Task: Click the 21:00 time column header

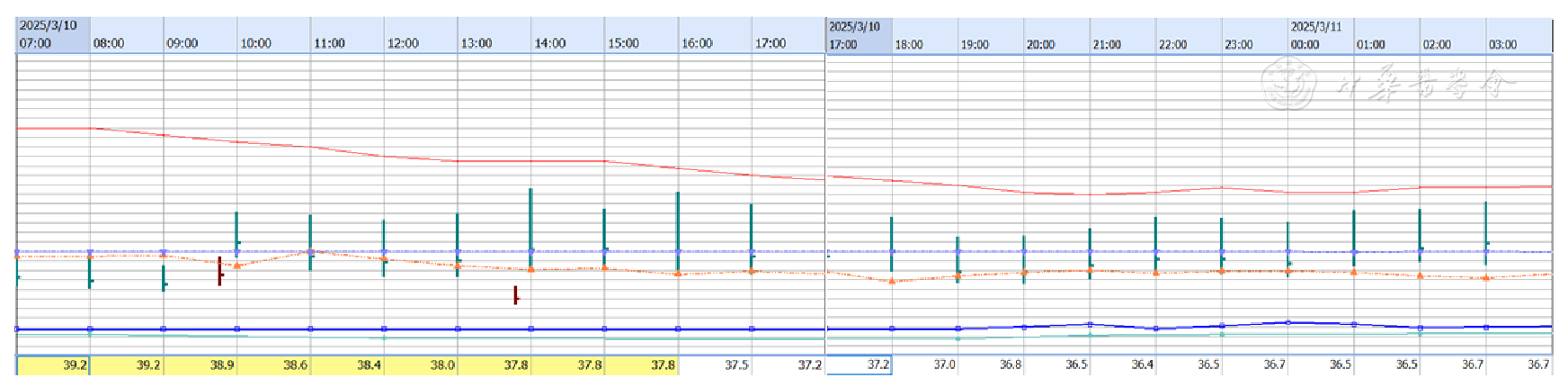Action: click(x=1123, y=36)
